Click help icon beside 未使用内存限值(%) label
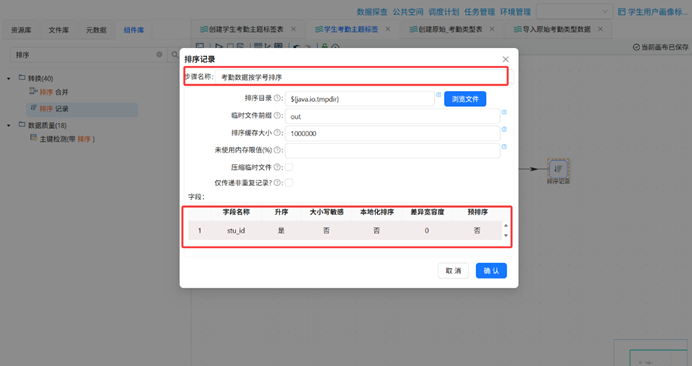This screenshot has width=692, height=366. tap(277, 150)
